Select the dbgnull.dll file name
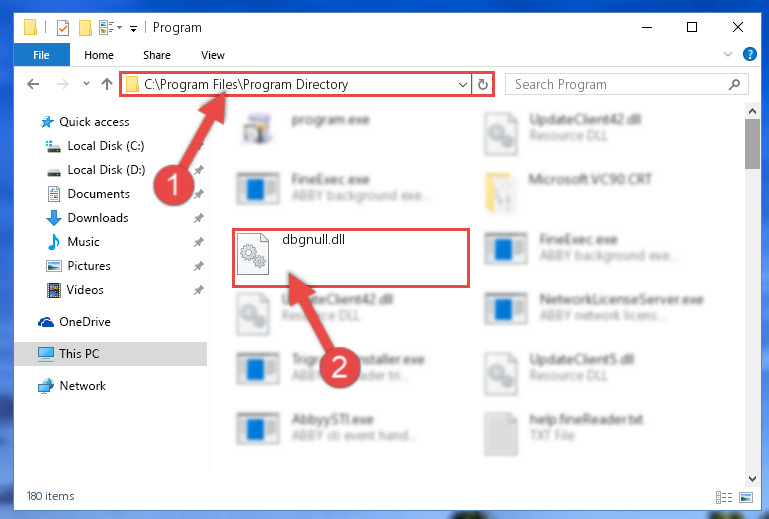 point(313,239)
